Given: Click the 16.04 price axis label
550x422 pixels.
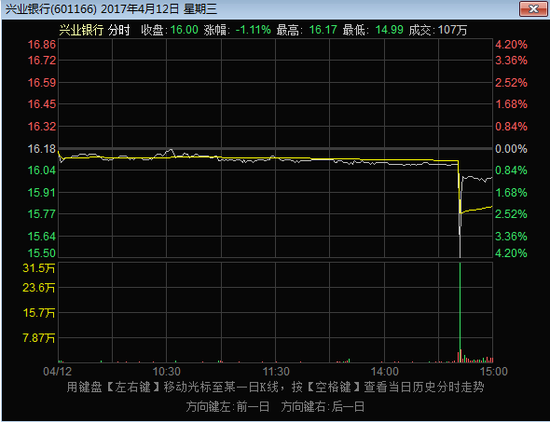Looking at the screenshot, I should pos(42,170).
